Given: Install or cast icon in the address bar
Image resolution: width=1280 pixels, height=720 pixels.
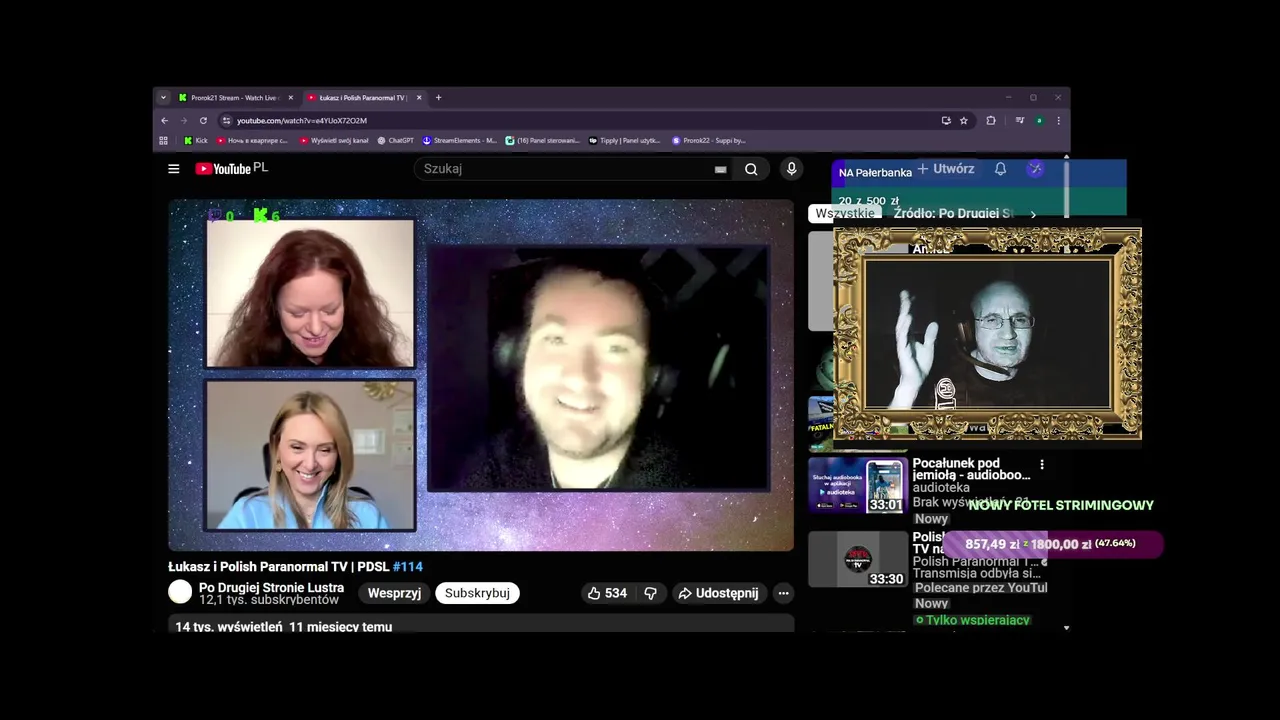Looking at the screenshot, I should [946, 120].
